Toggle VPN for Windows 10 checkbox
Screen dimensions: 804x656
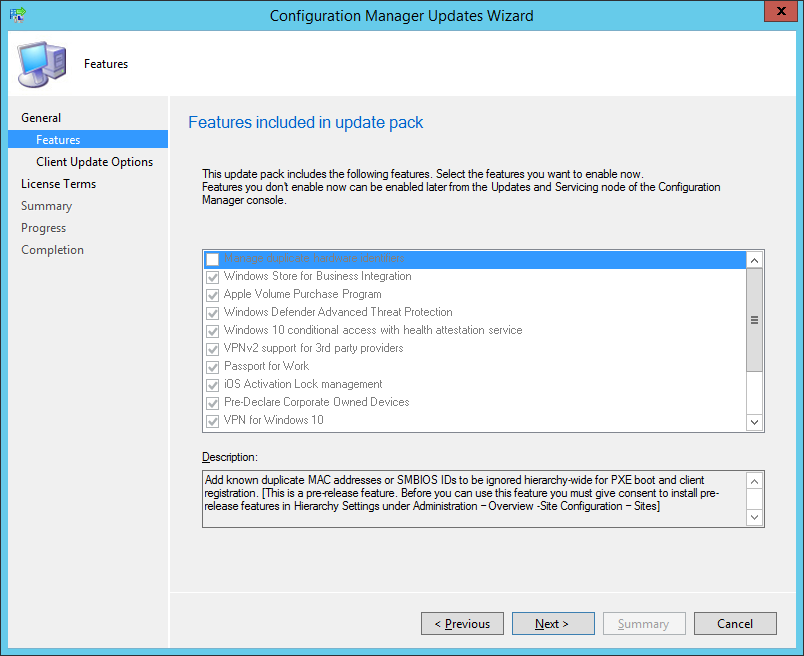212,421
